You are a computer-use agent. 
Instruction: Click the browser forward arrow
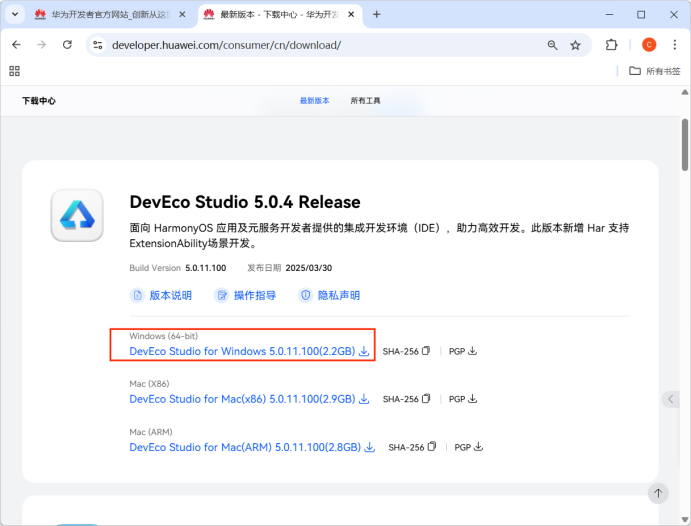41,44
